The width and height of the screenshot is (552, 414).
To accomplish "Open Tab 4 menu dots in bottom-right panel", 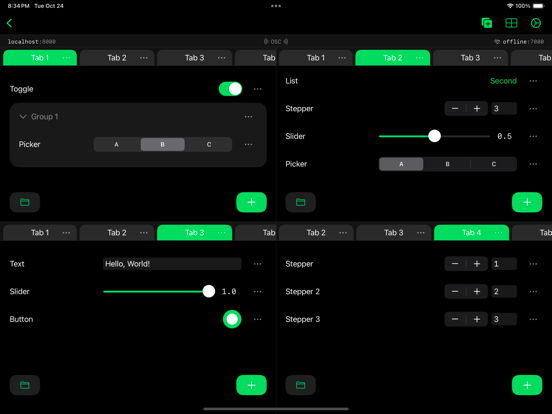I will (x=498, y=233).
